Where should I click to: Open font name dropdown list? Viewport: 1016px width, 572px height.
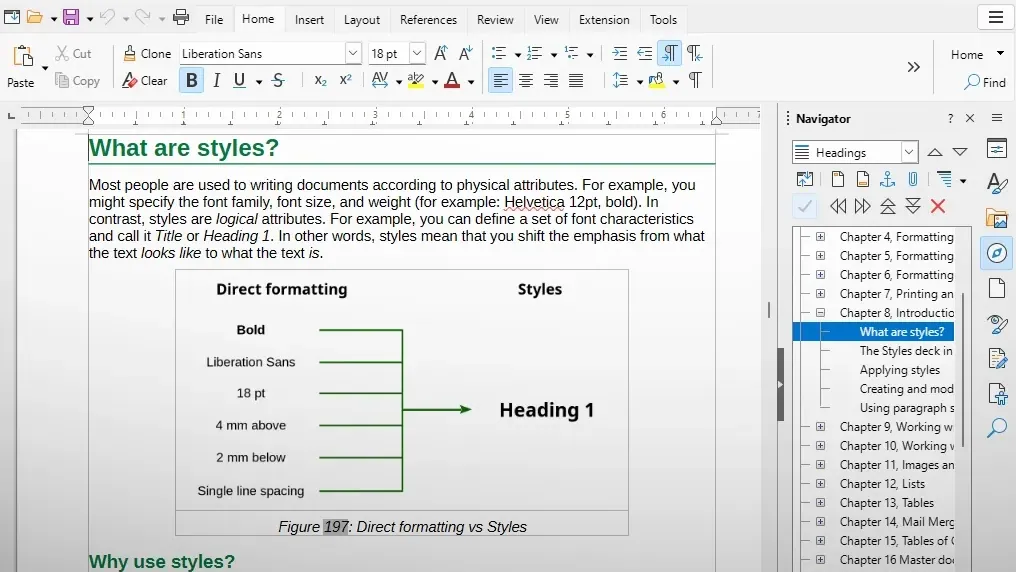pos(352,53)
